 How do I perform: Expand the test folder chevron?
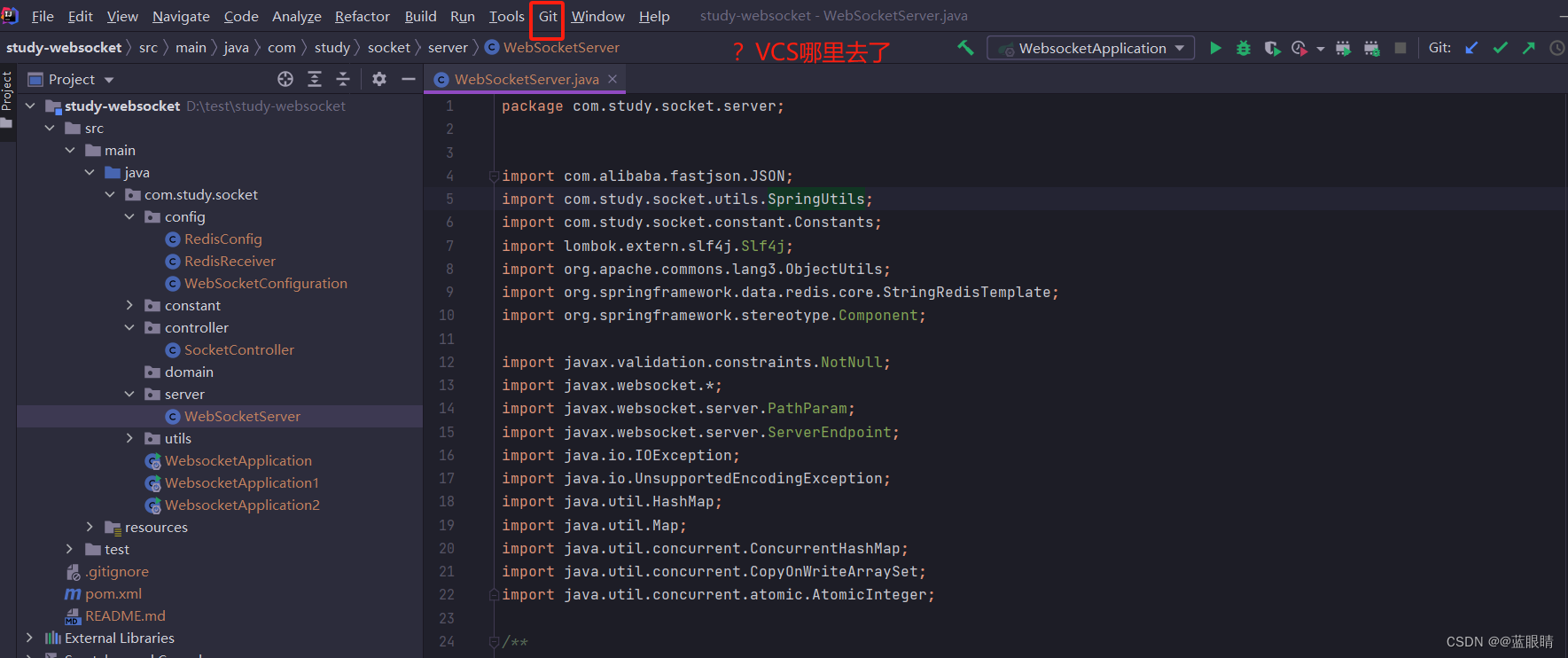click(70, 549)
